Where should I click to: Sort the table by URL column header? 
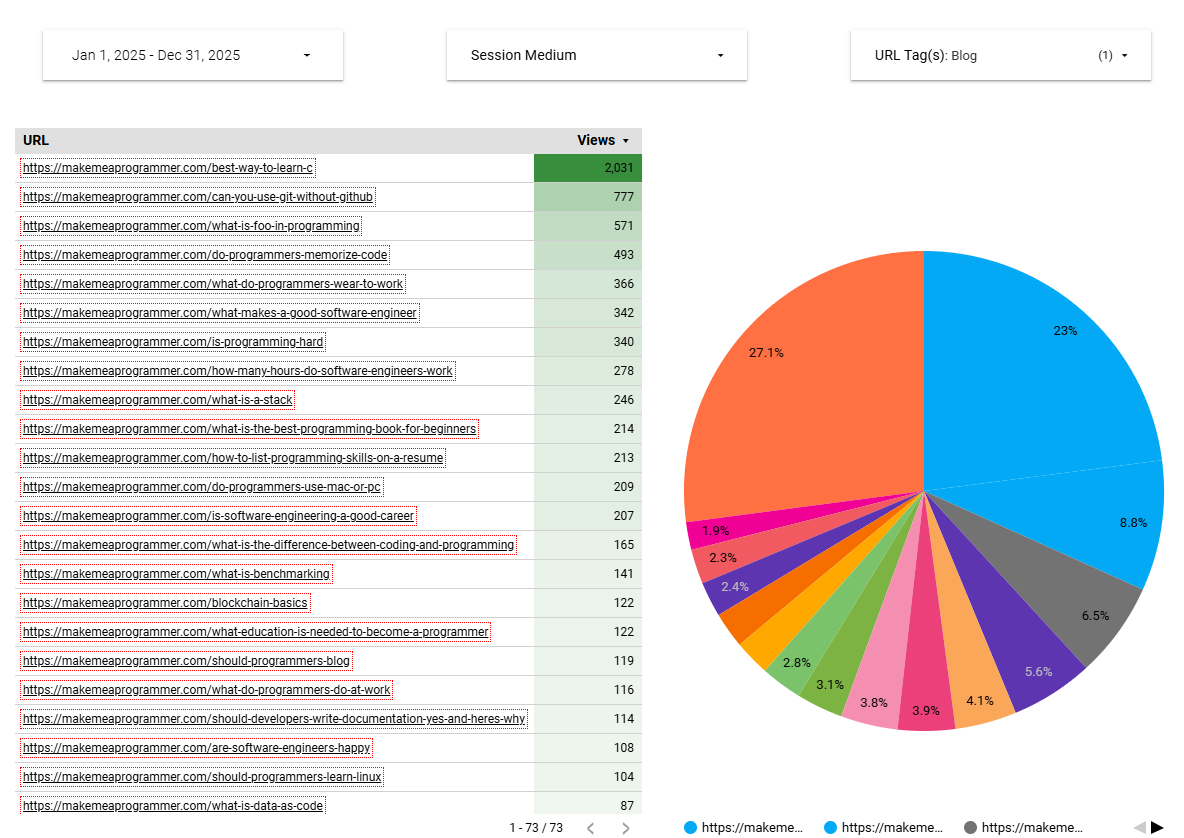(36, 141)
